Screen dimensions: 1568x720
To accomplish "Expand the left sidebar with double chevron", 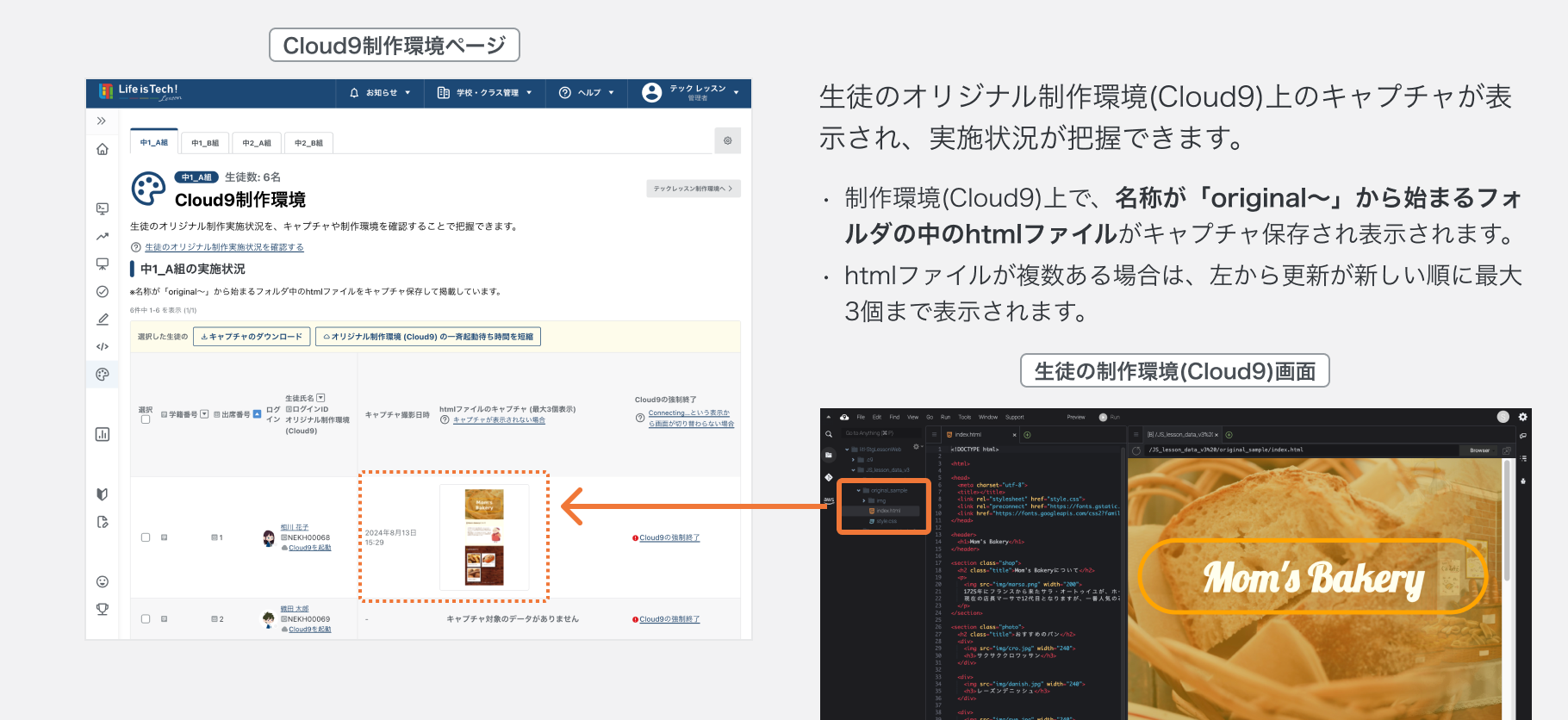I will 102,121.
